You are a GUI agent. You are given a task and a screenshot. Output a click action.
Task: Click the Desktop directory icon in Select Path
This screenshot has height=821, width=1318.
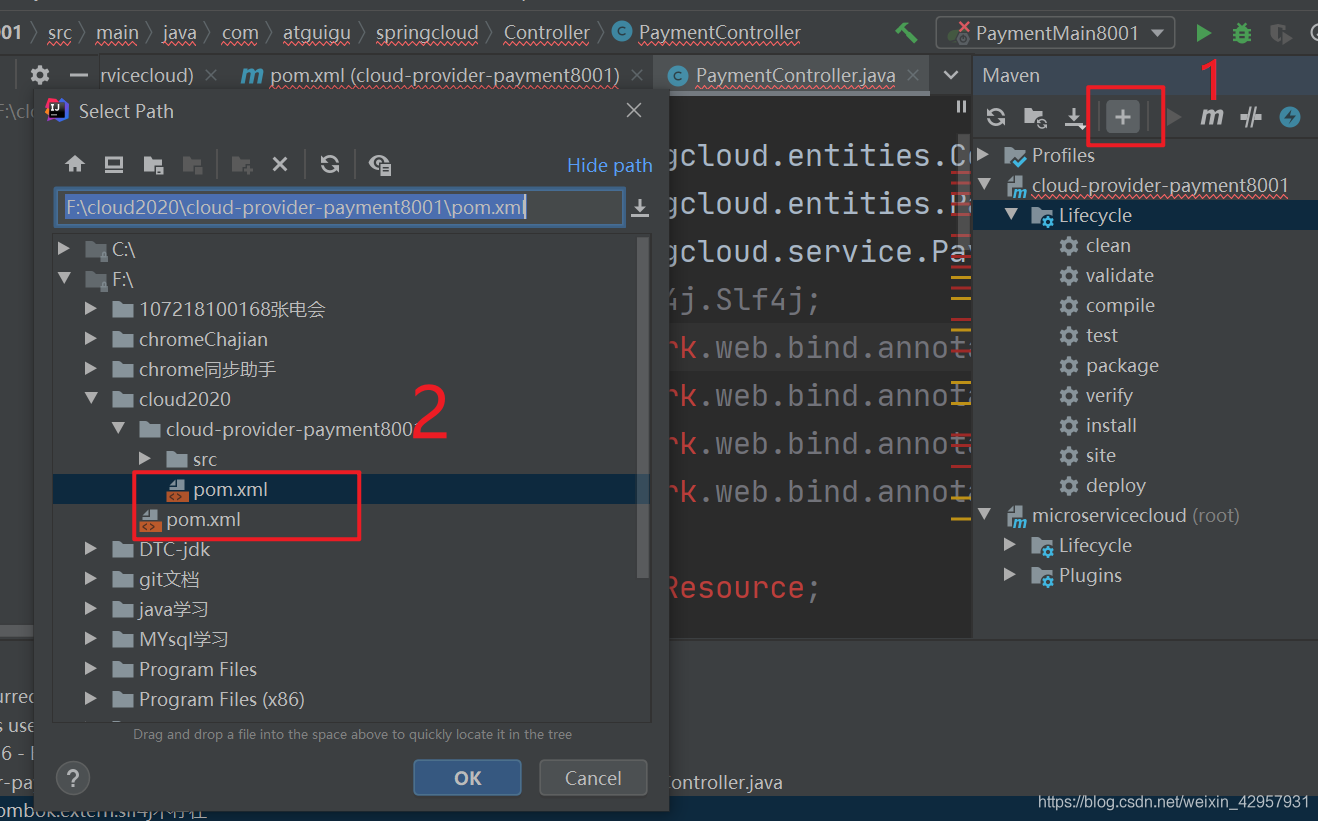(114, 165)
